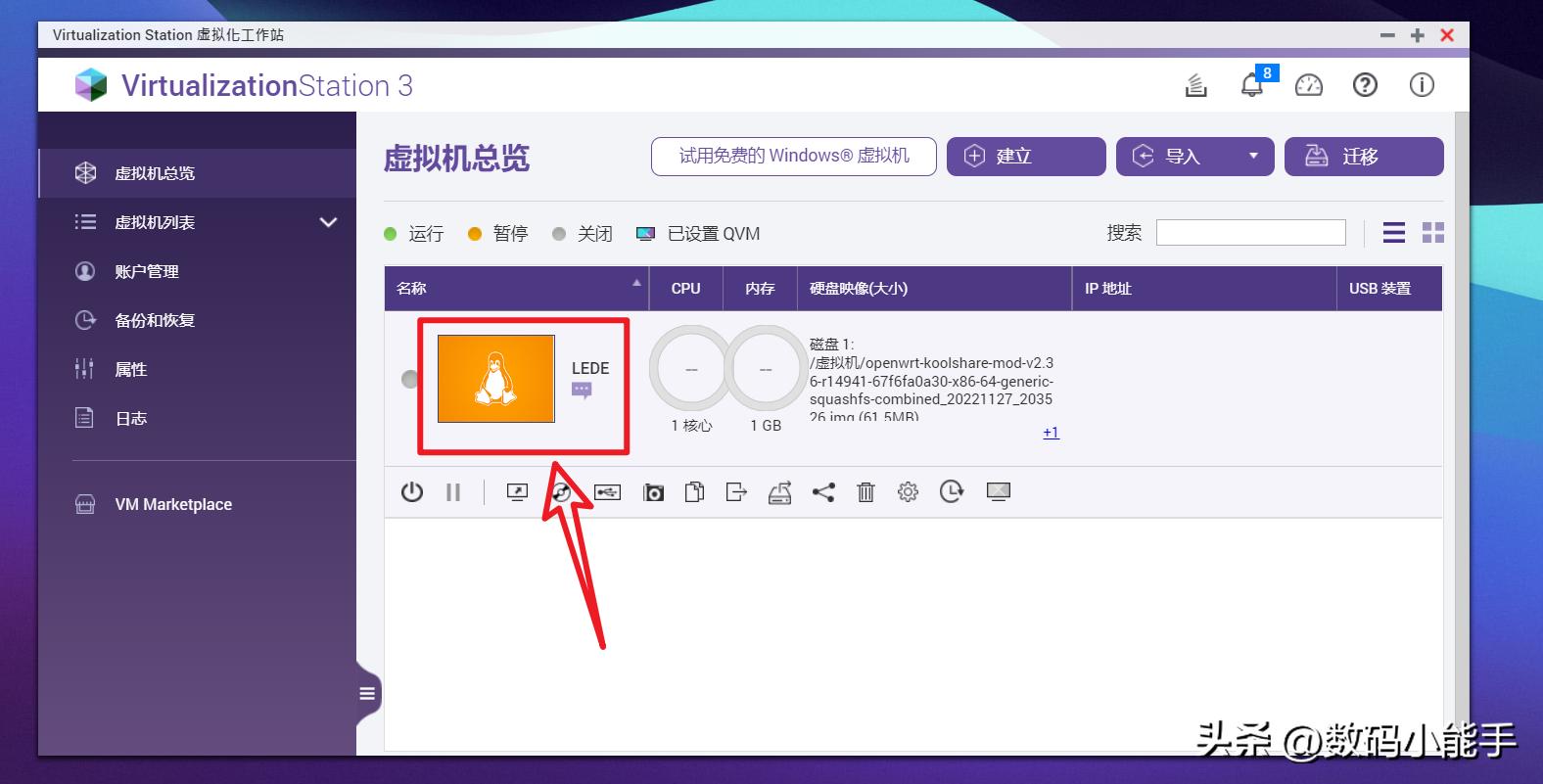Click the search input field
Image resolution: width=1543 pixels, height=784 pixels.
coord(1251,232)
